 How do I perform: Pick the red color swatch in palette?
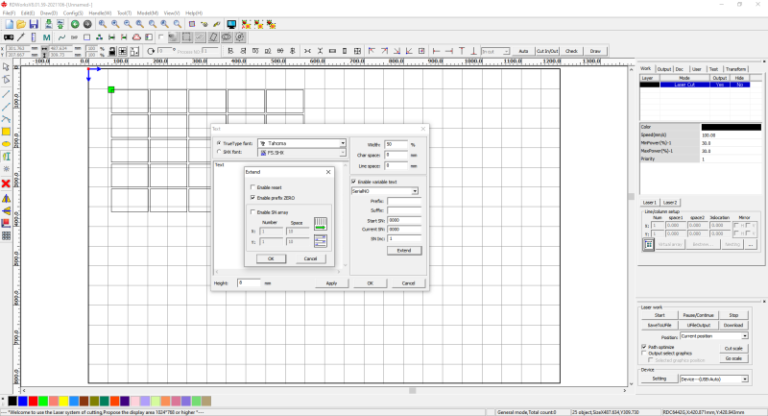click(x=33, y=401)
